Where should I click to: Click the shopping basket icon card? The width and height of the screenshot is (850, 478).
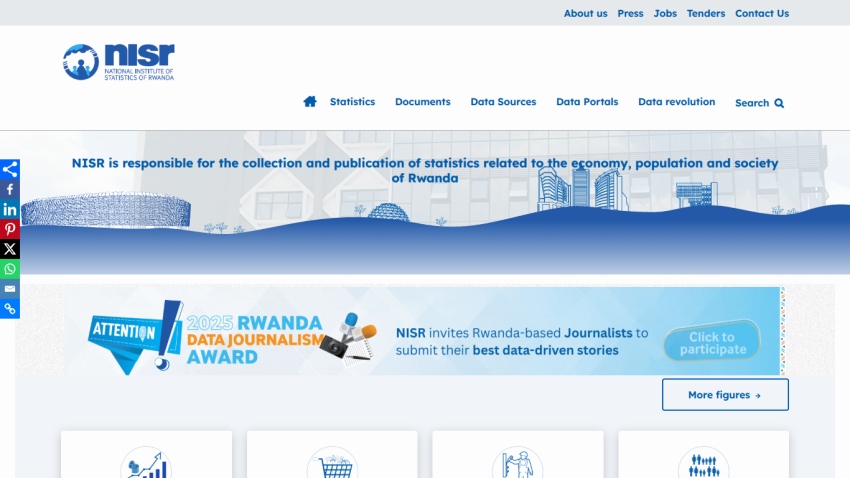pos(332,455)
